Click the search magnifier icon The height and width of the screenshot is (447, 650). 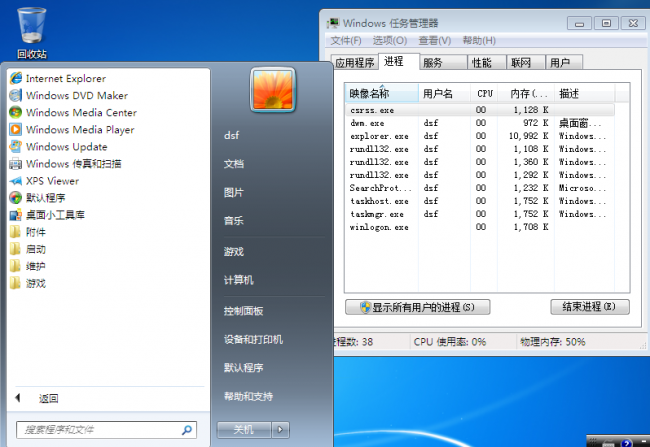click(x=187, y=430)
